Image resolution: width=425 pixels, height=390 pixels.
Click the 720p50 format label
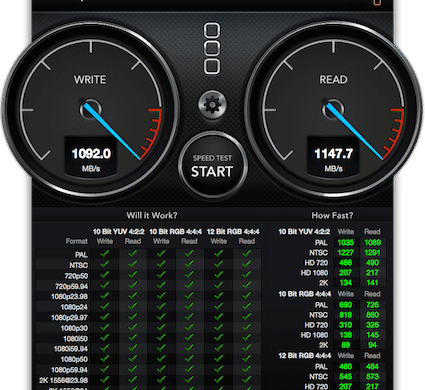point(76,276)
